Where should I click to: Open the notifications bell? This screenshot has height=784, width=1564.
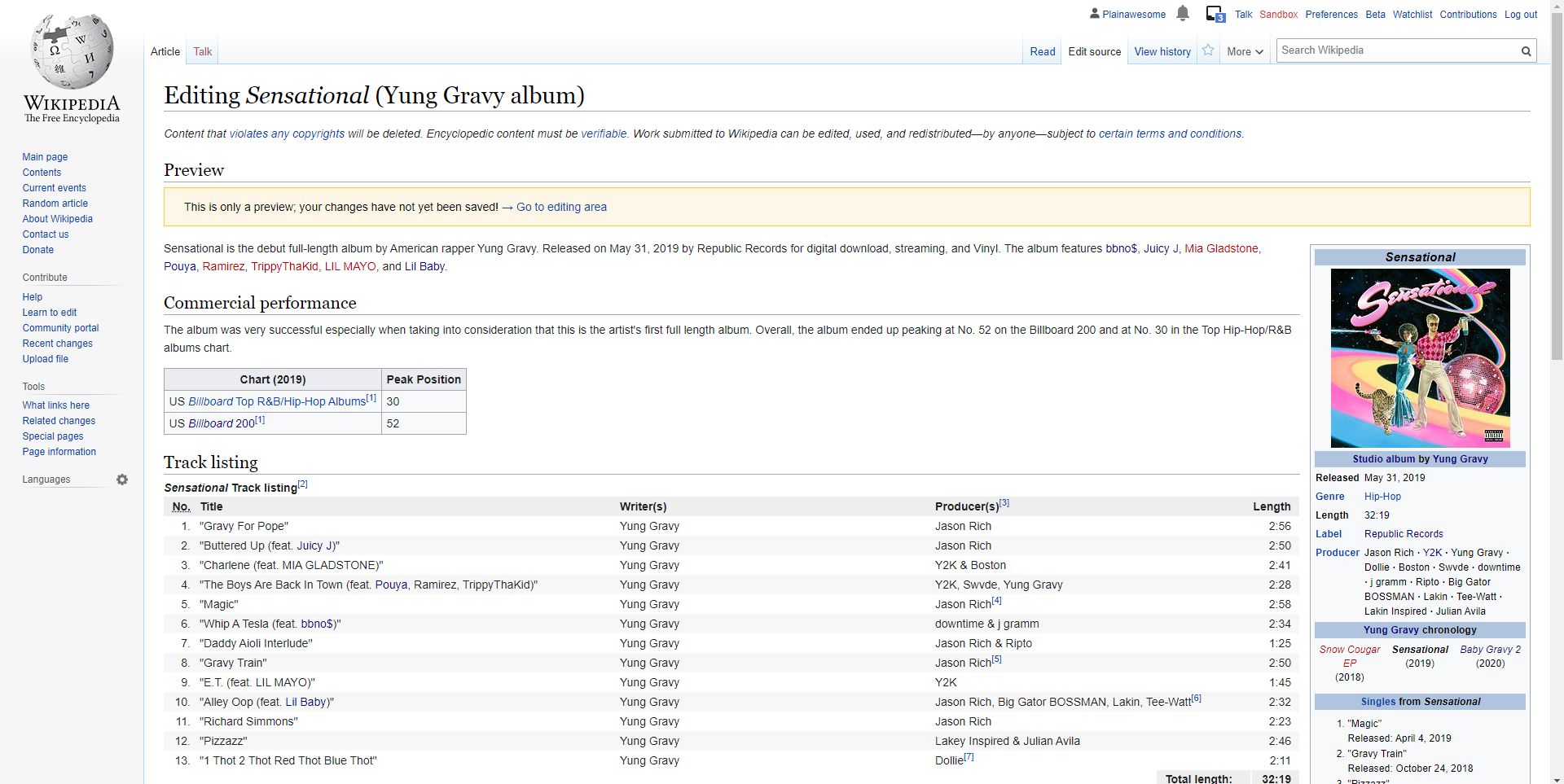[x=1182, y=14]
